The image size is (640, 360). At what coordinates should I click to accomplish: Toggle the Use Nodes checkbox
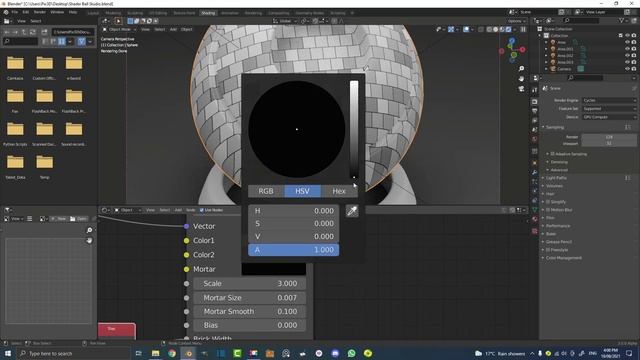tap(202, 210)
